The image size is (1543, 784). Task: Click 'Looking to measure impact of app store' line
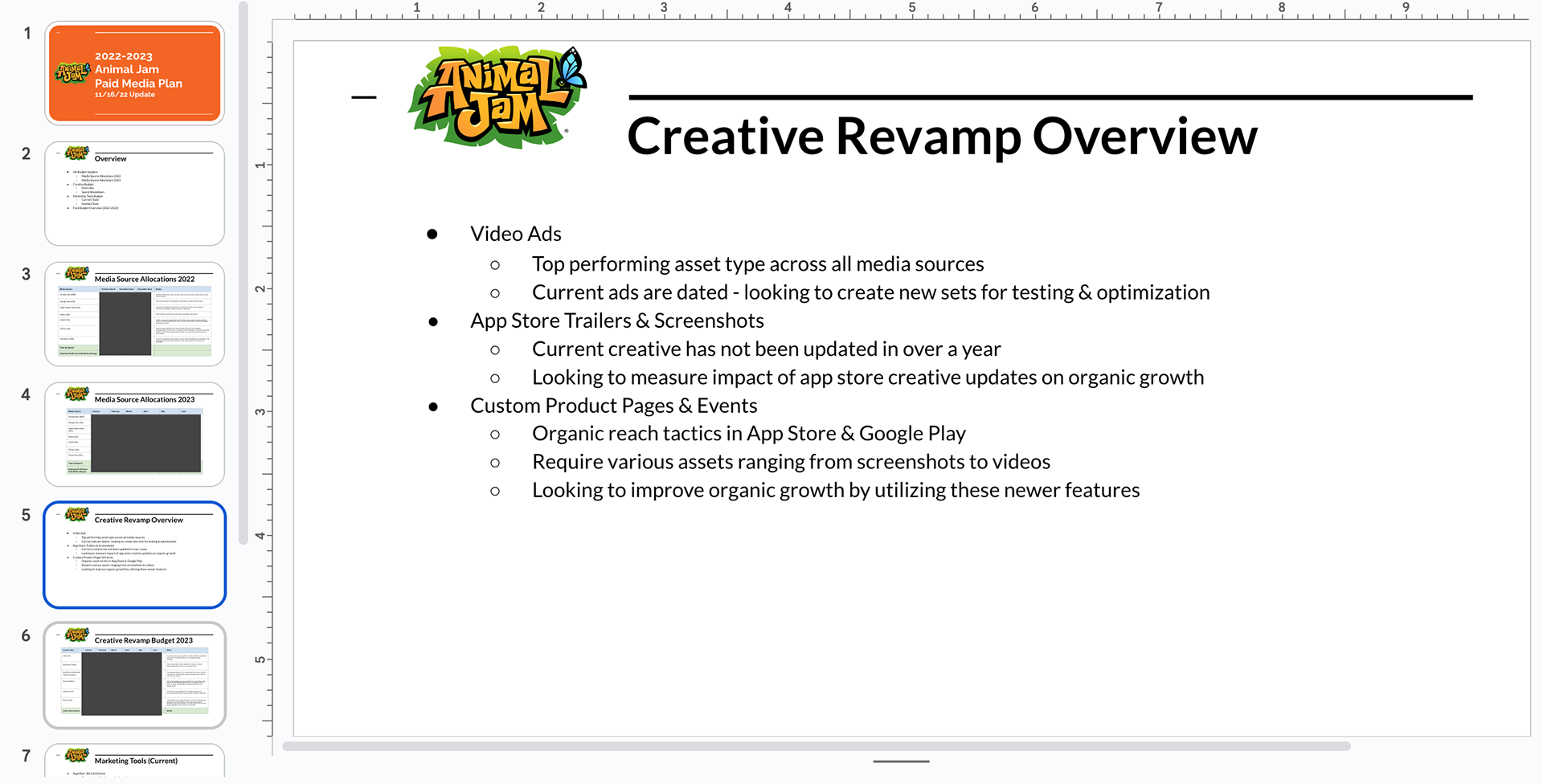click(x=868, y=378)
